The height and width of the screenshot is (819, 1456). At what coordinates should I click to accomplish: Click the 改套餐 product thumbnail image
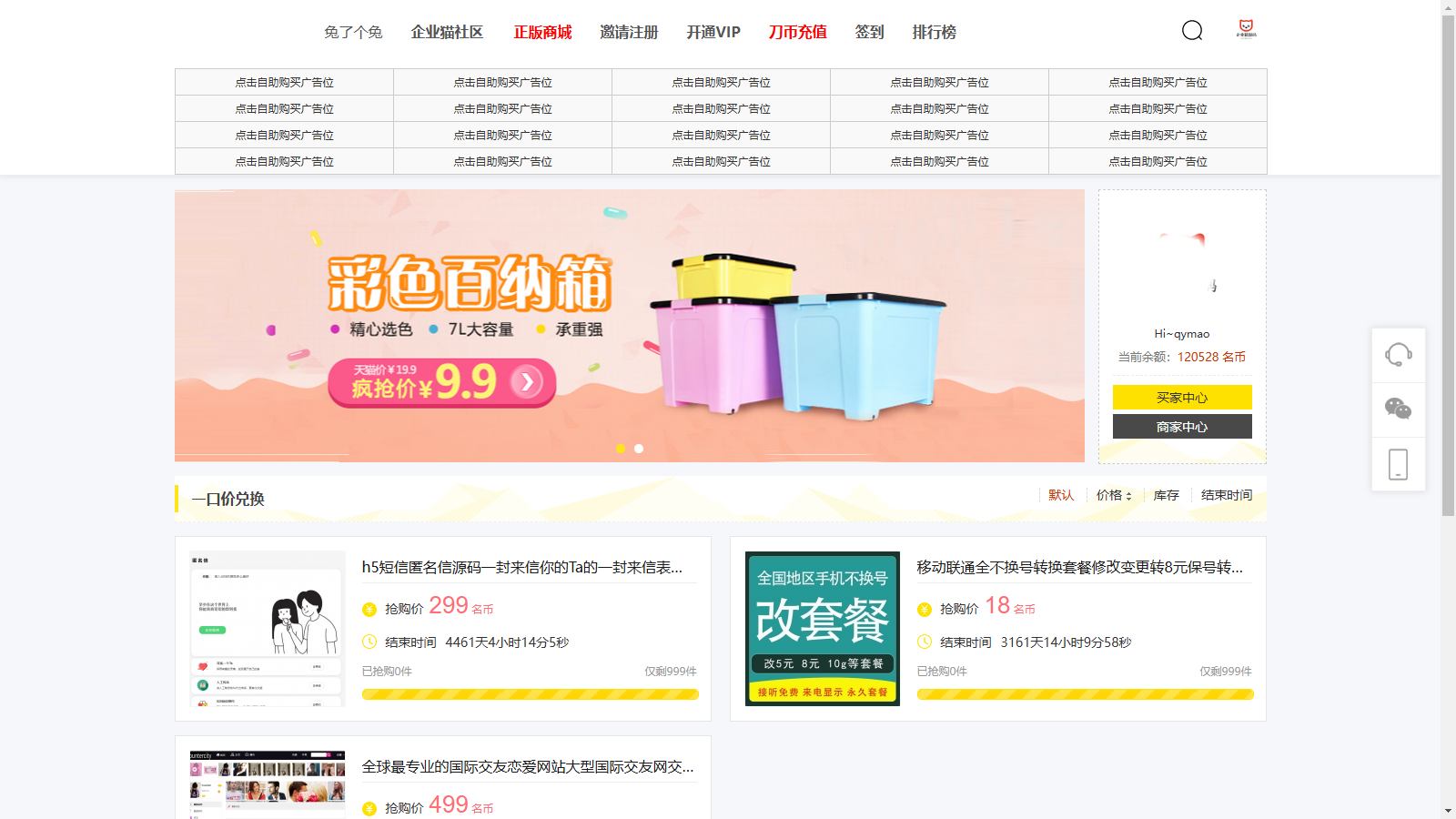[x=820, y=626]
